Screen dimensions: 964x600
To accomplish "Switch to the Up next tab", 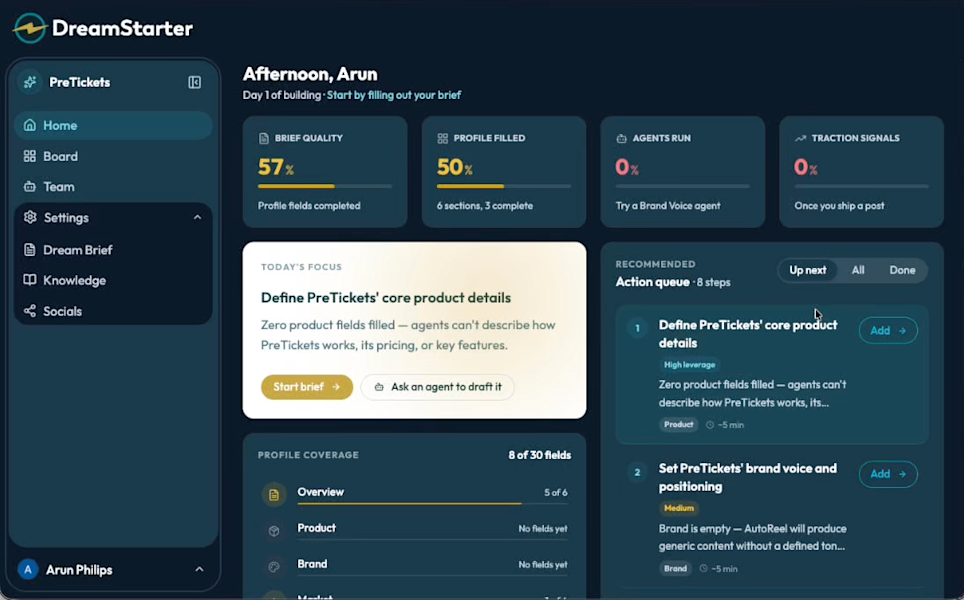I will click(x=808, y=270).
